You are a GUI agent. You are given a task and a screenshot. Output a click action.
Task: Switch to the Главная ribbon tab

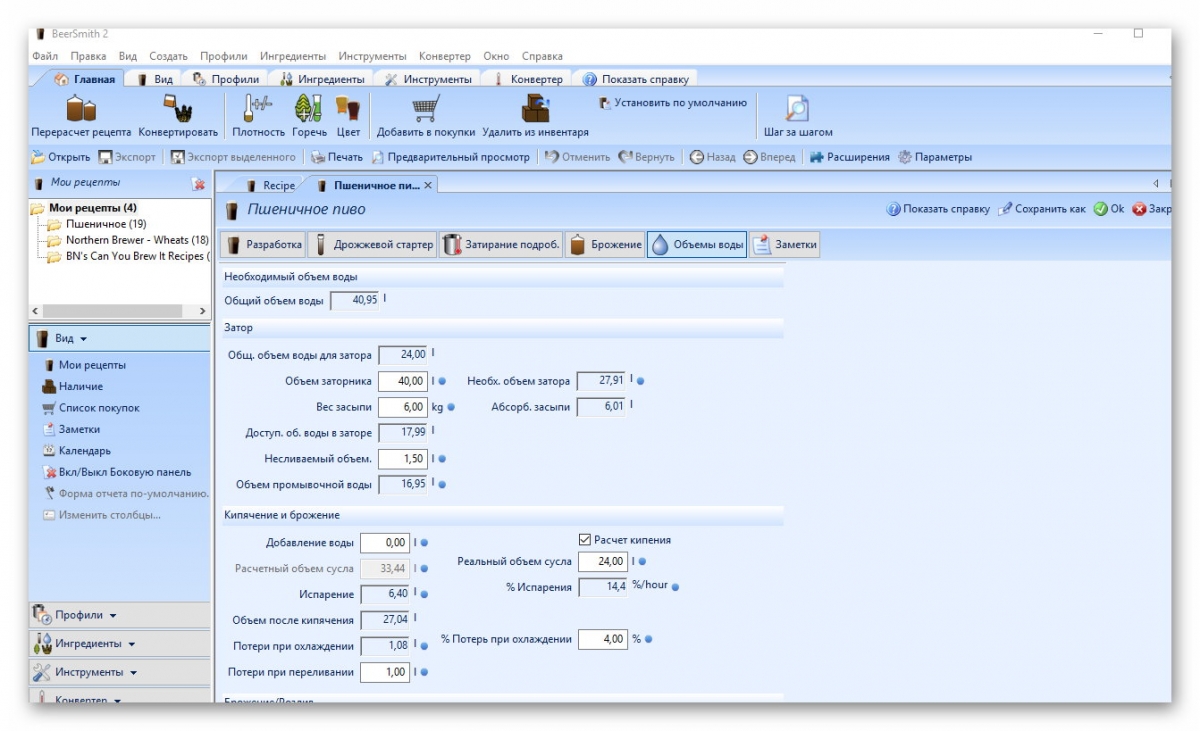86,79
